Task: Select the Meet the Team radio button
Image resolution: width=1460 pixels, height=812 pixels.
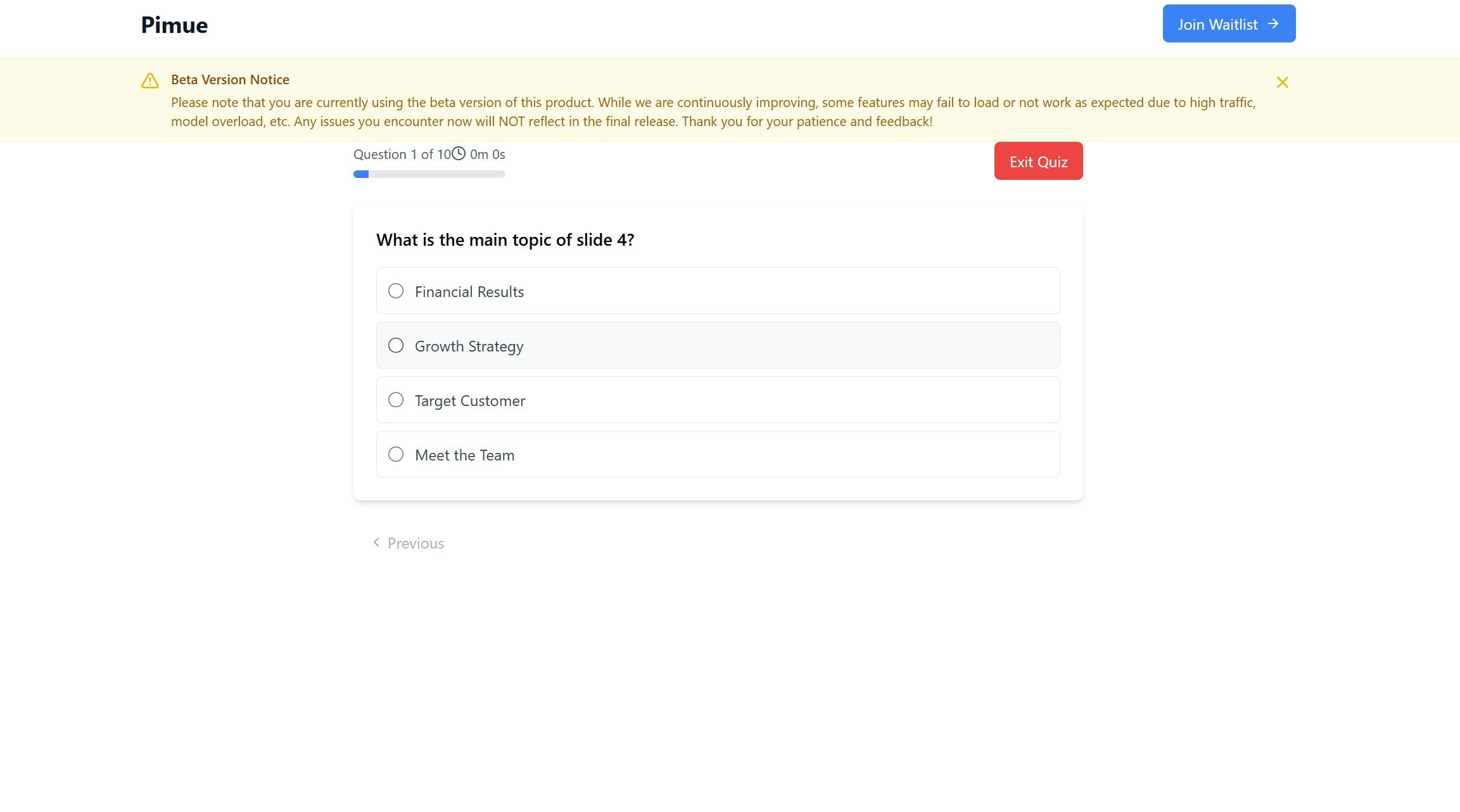Action: click(396, 454)
